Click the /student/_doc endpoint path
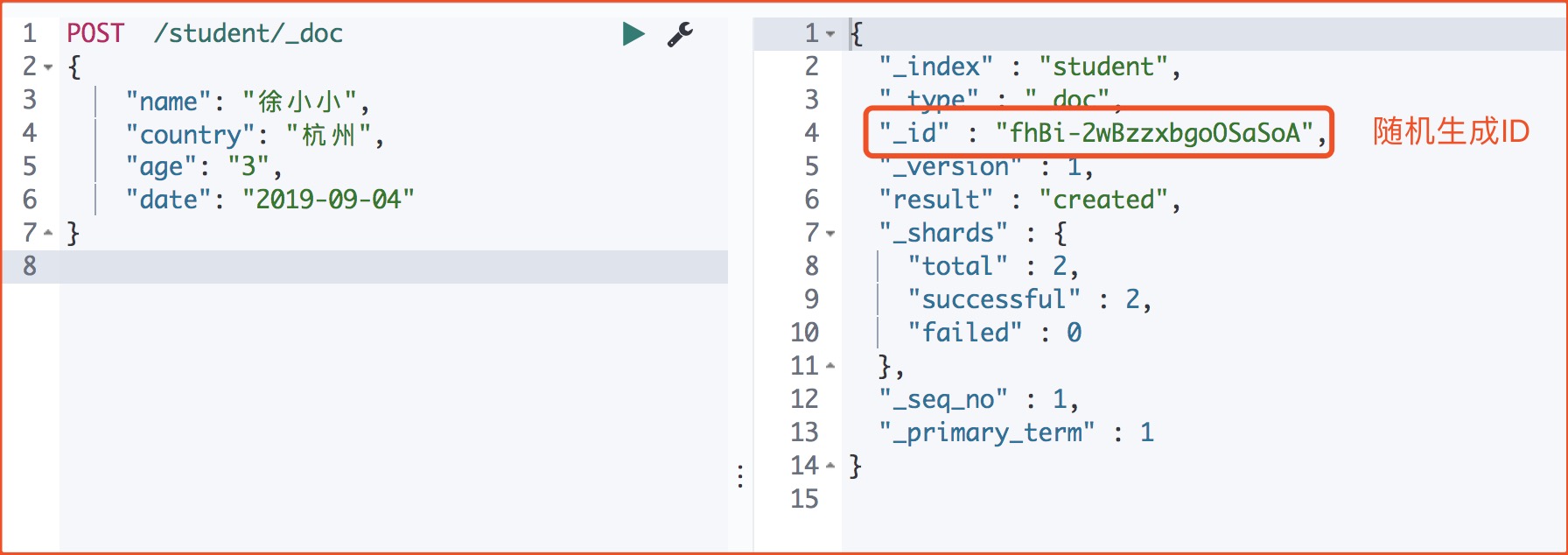The image size is (1568, 555). (x=248, y=33)
